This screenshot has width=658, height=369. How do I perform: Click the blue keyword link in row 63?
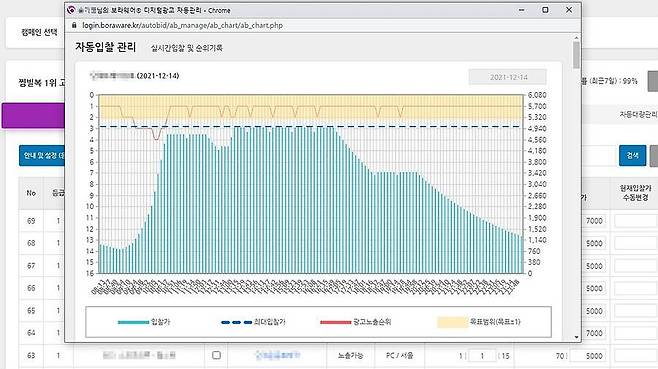(x=278, y=355)
